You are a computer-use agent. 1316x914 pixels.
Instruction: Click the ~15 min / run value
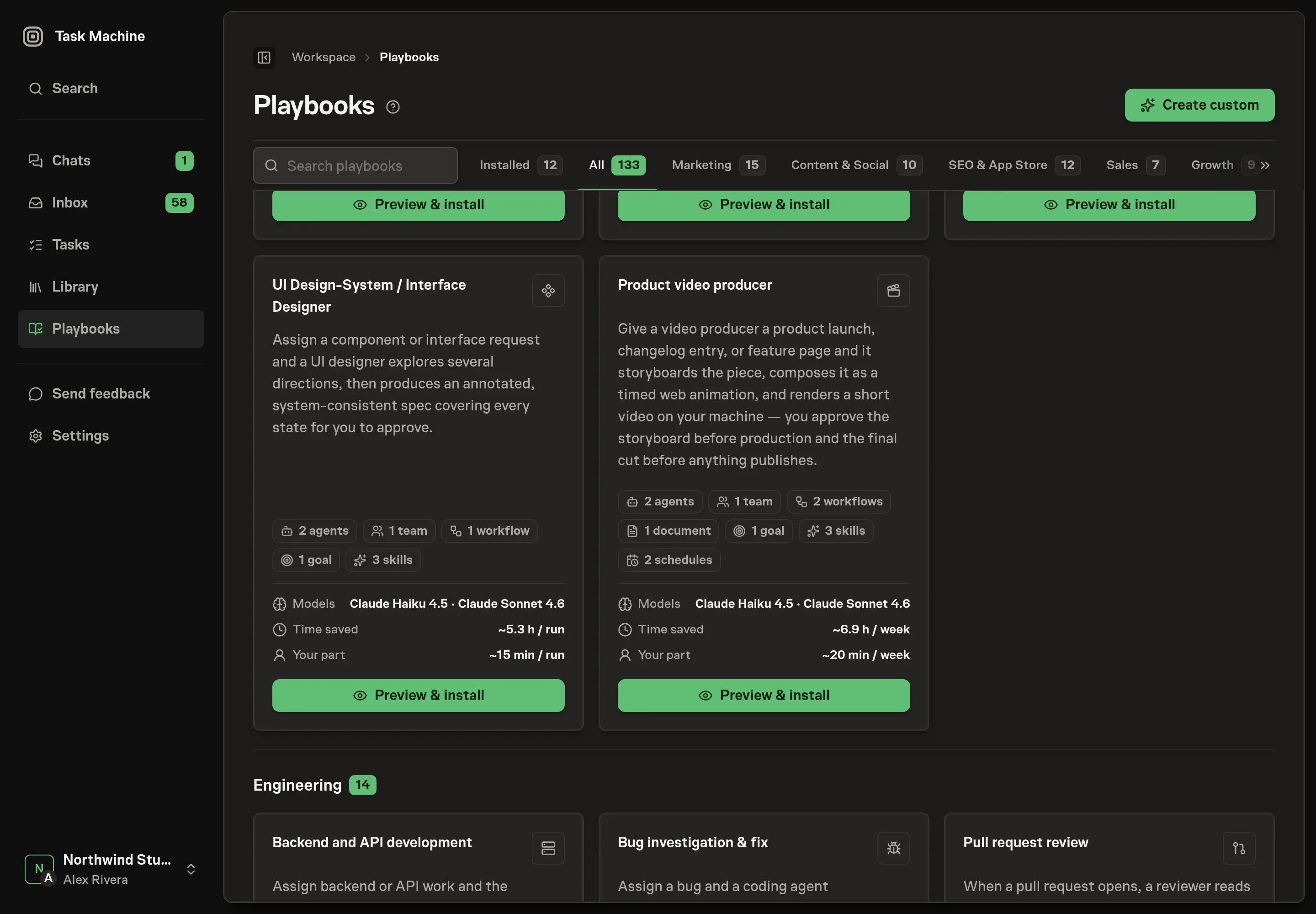526,655
